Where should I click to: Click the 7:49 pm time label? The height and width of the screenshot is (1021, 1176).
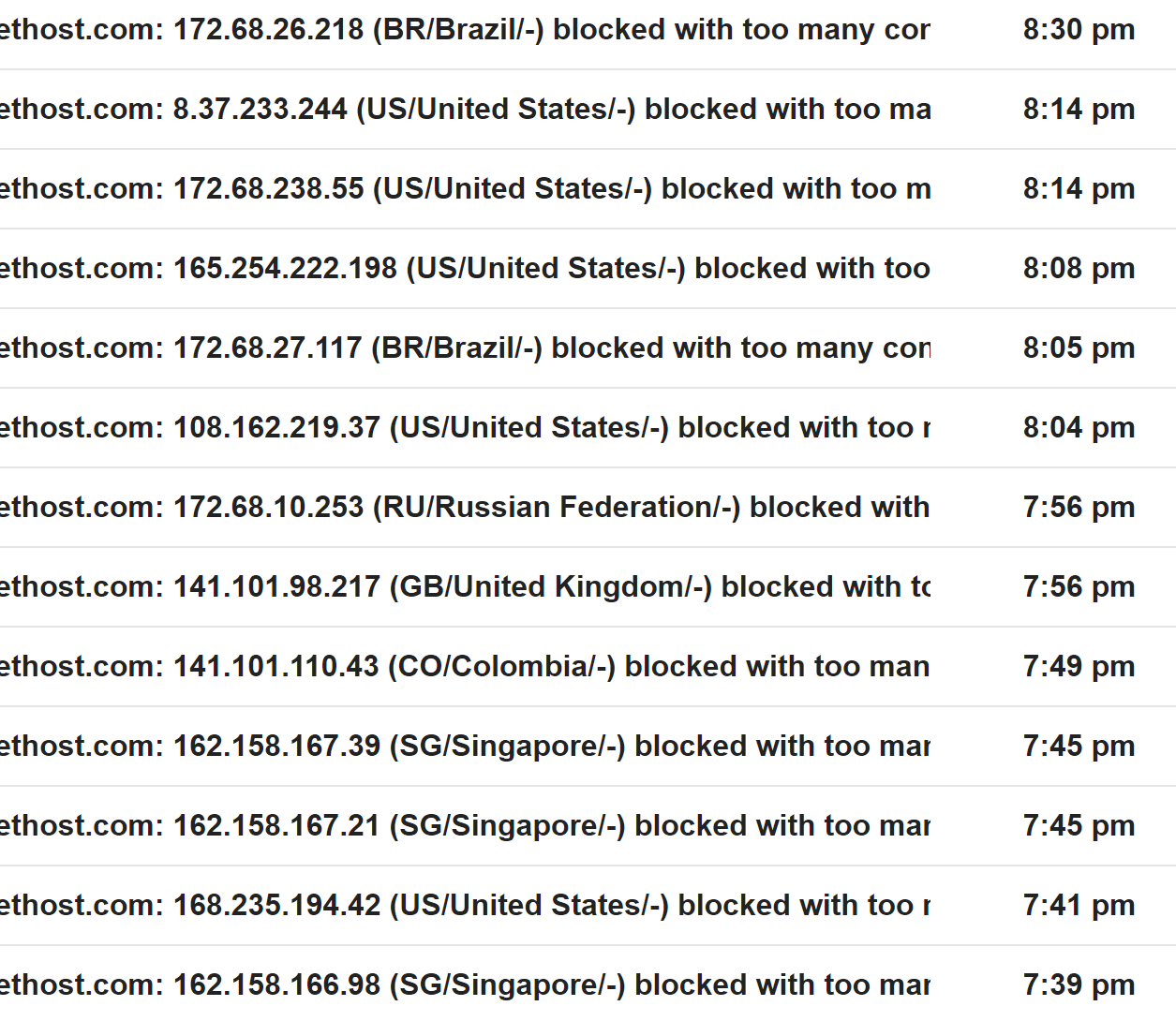tap(1079, 667)
